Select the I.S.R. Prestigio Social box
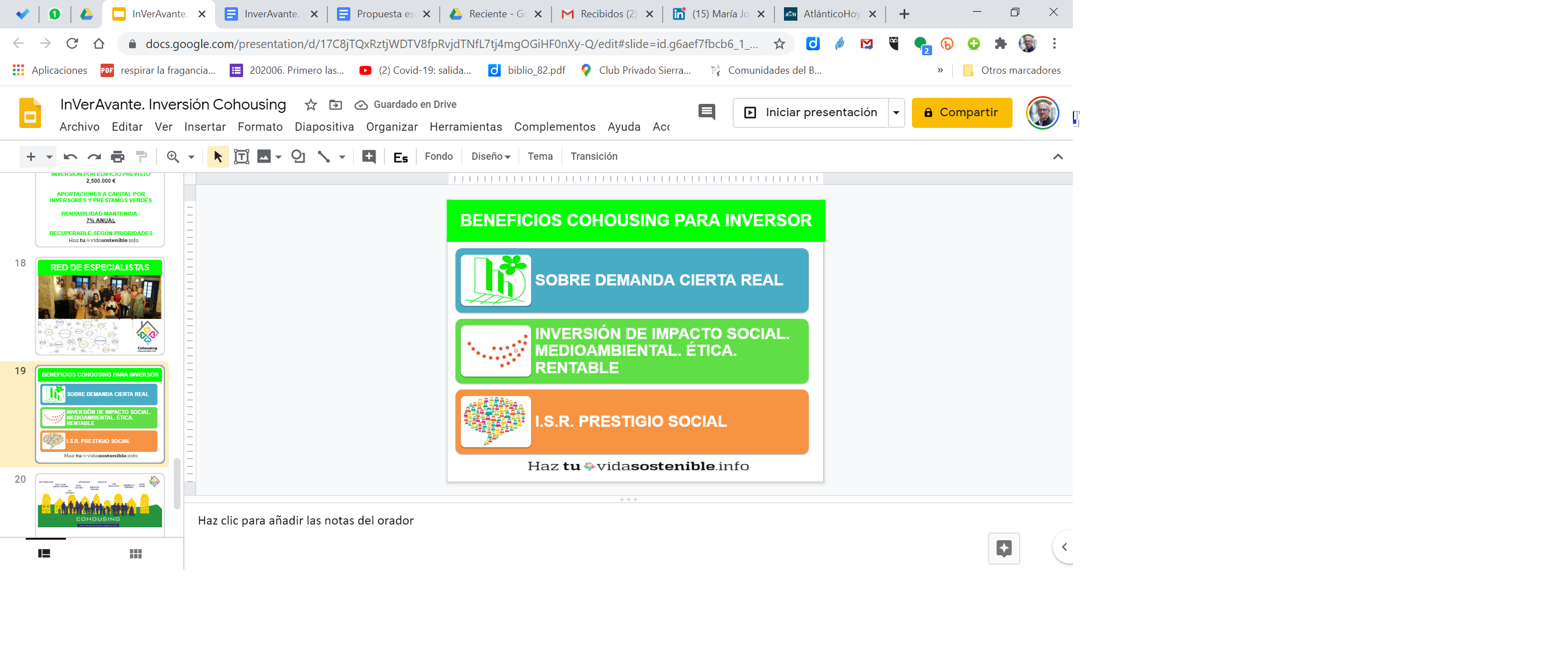The image size is (1568, 648). click(632, 422)
